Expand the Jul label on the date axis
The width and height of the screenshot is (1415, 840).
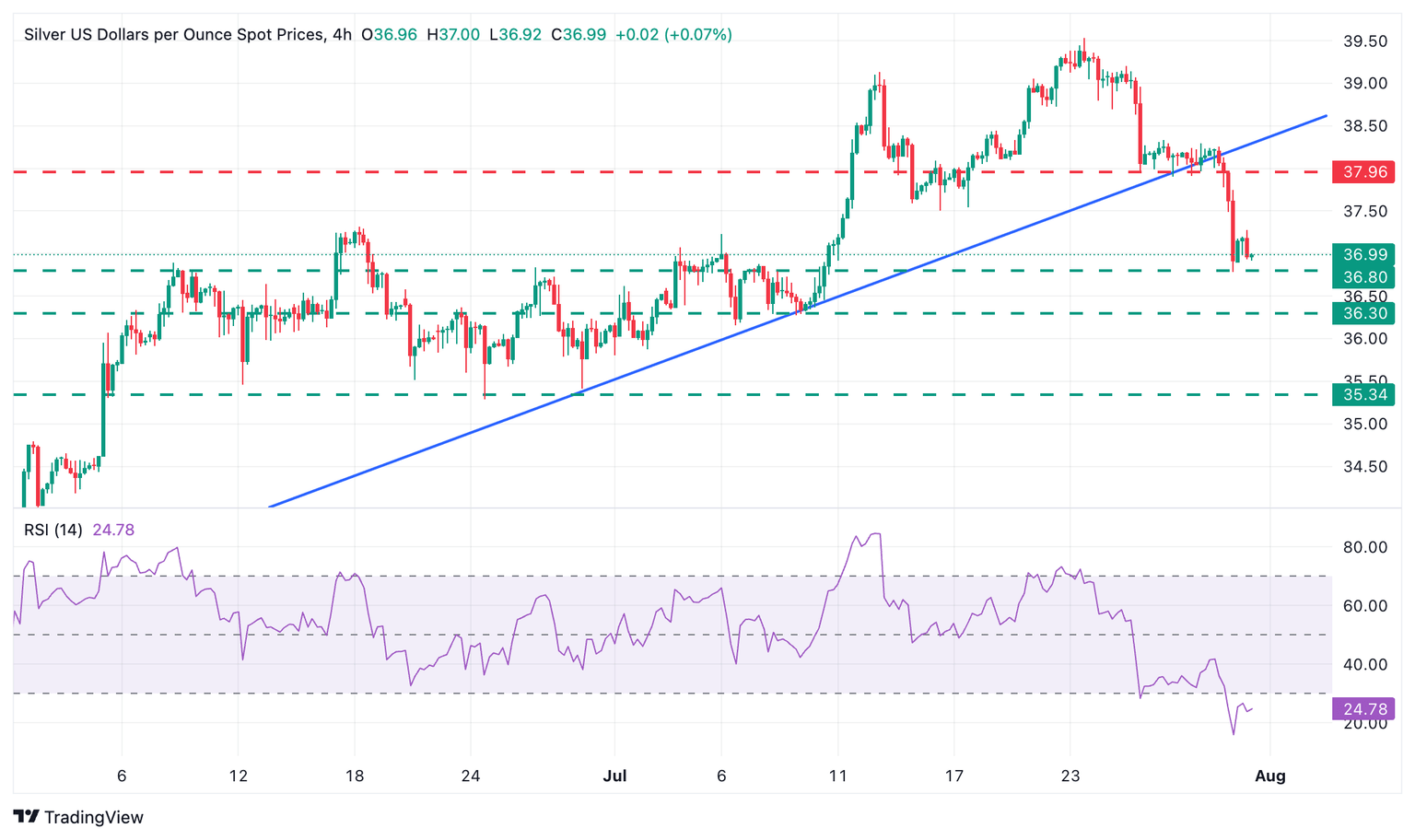pyautogui.click(x=614, y=776)
